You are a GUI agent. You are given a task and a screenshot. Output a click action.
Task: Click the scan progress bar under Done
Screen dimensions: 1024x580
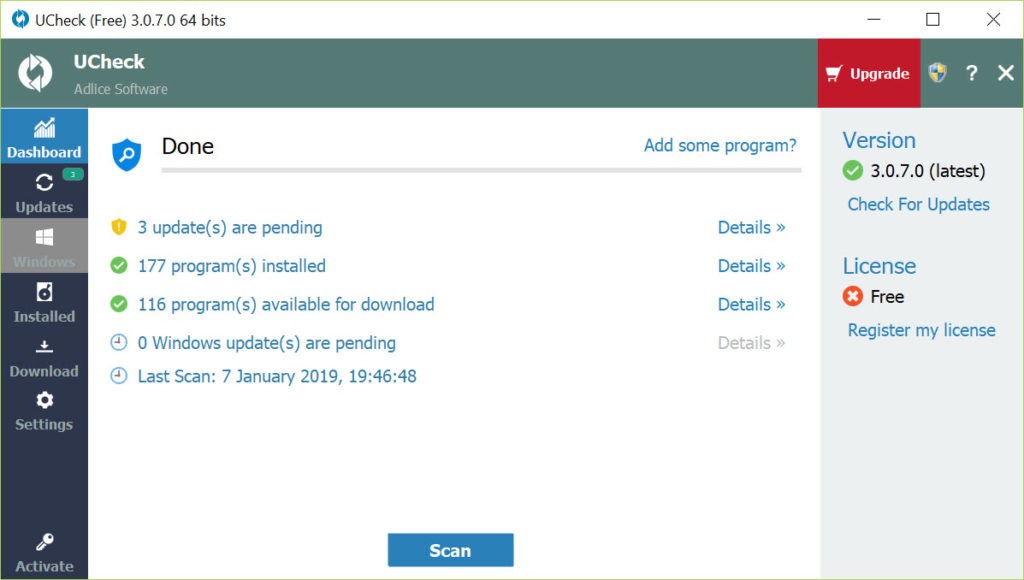[x=481, y=170]
